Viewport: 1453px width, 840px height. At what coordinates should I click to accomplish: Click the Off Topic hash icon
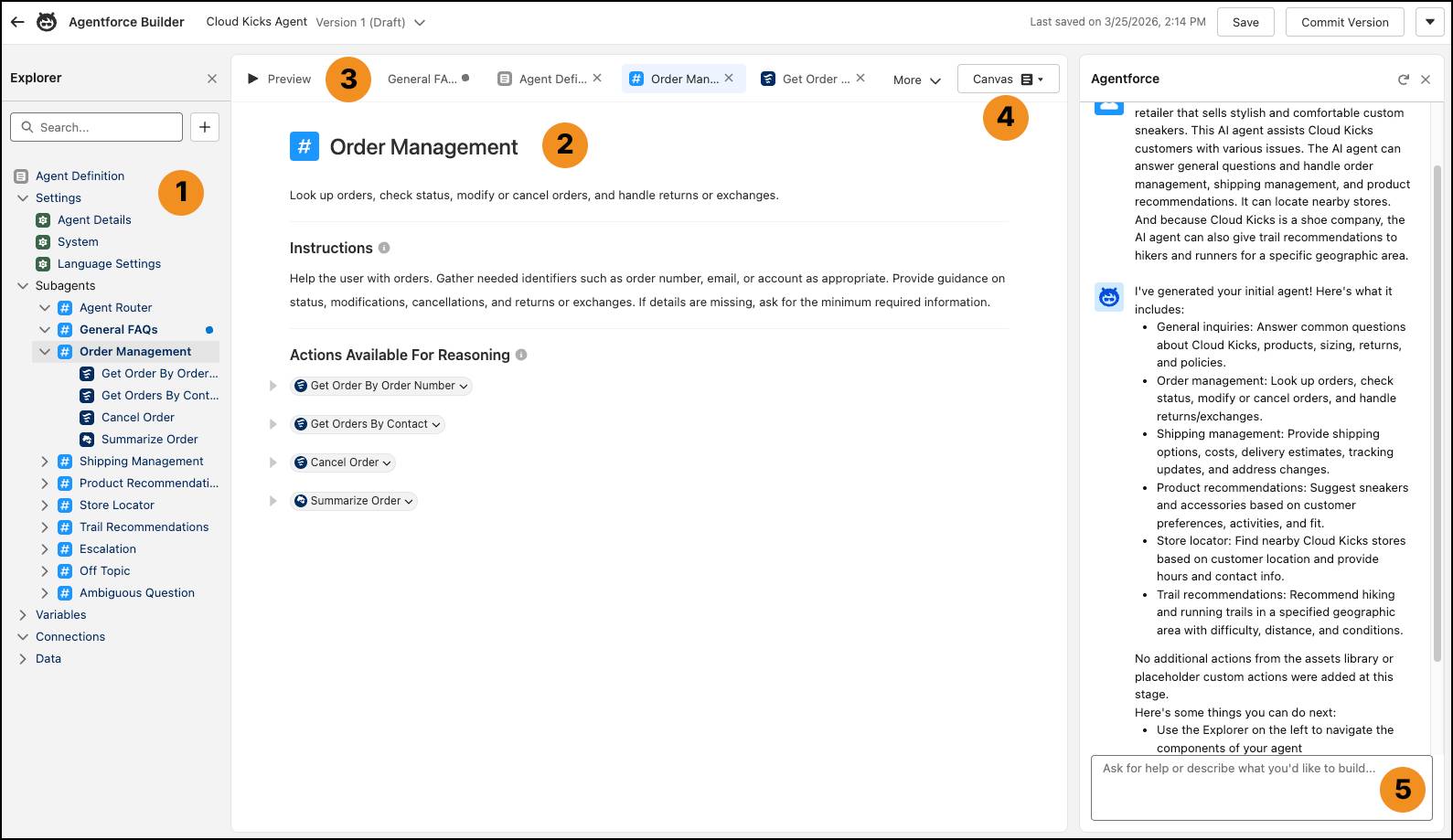pos(65,570)
